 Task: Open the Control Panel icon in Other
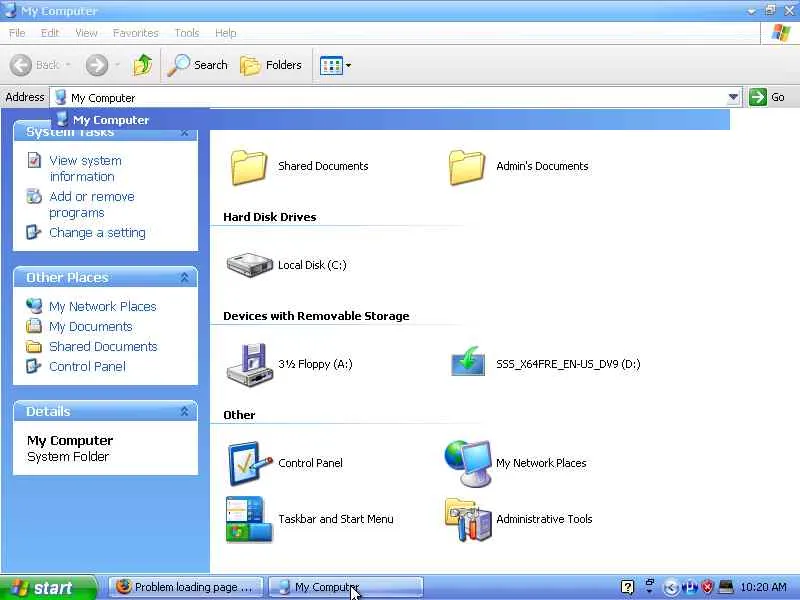(x=249, y=463)
